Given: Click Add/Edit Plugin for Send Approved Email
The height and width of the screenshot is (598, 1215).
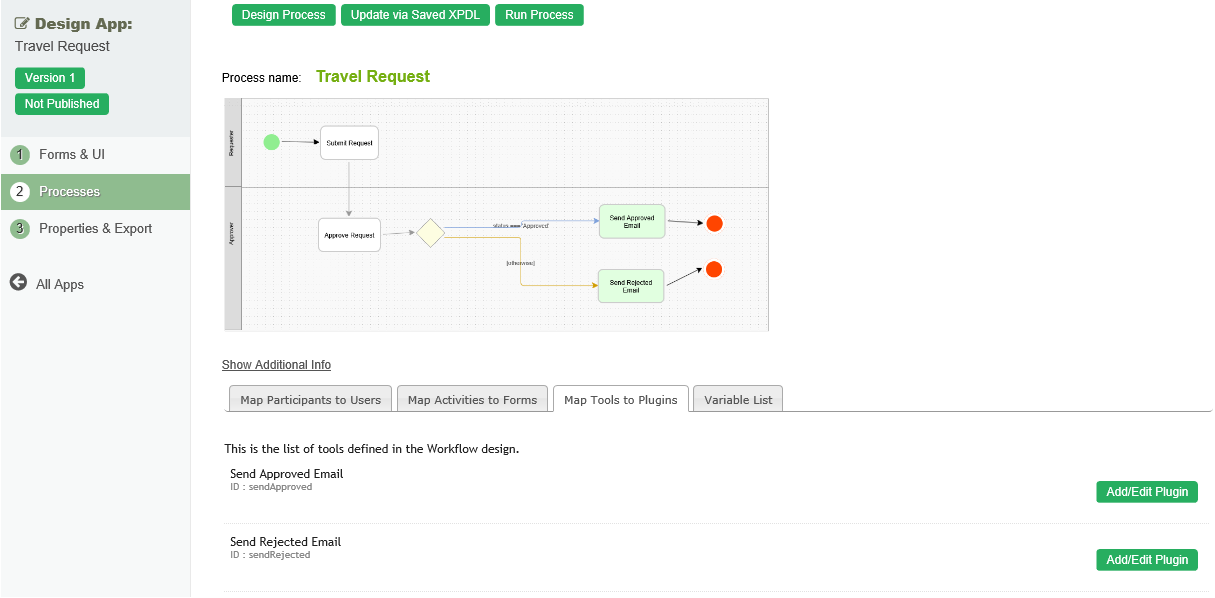Looking at the screenshot, I should [1146, 491].
